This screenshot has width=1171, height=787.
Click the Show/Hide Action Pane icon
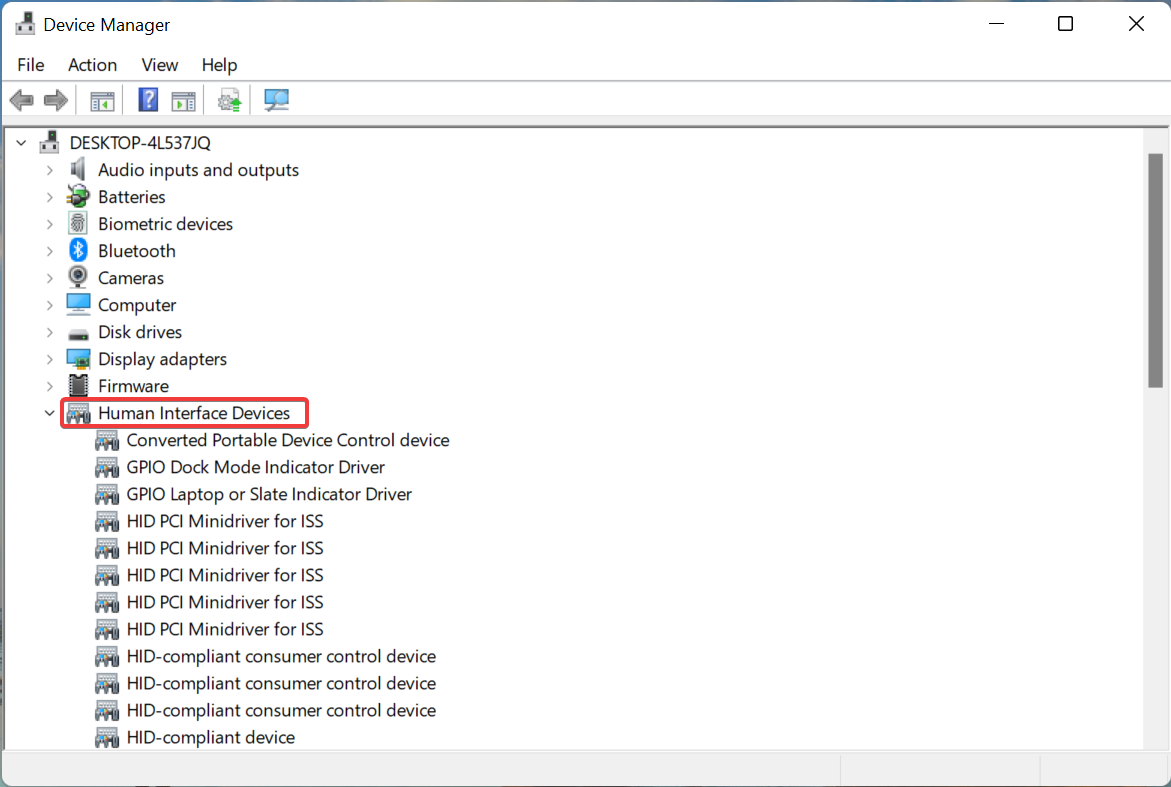(x=183, y=99)
